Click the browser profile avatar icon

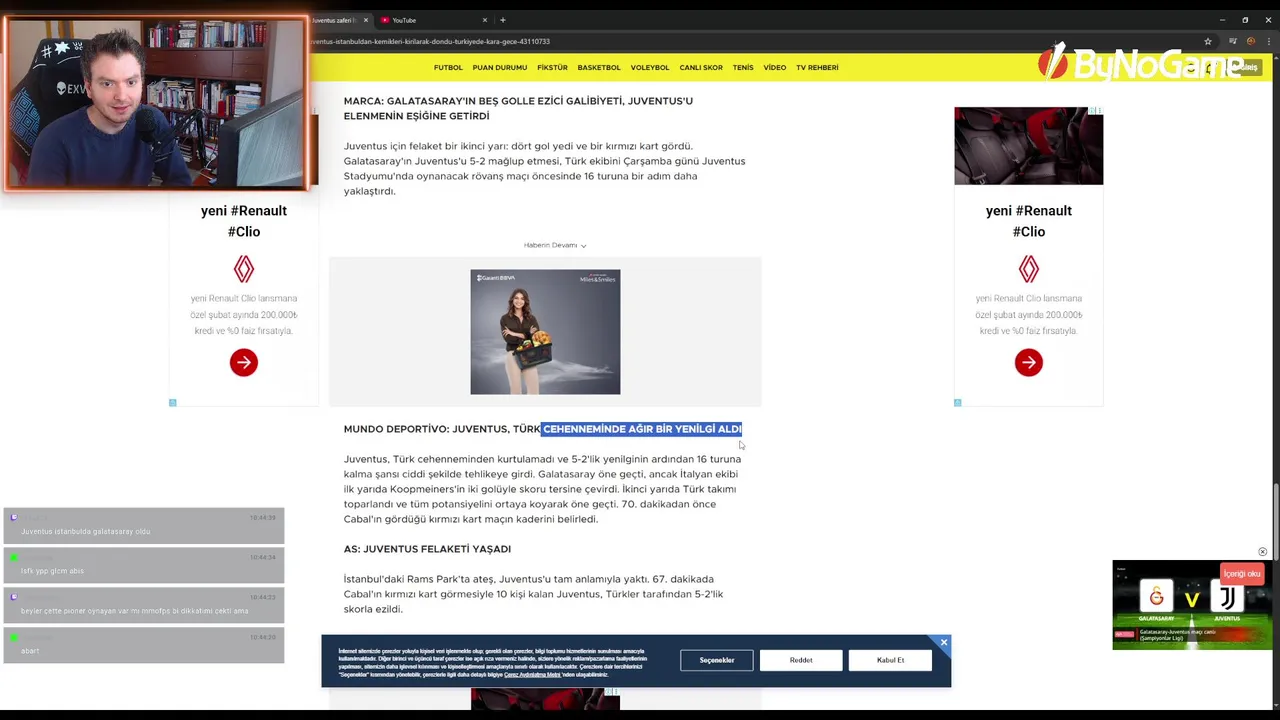pyautogui.click(x=1250, y=41)
